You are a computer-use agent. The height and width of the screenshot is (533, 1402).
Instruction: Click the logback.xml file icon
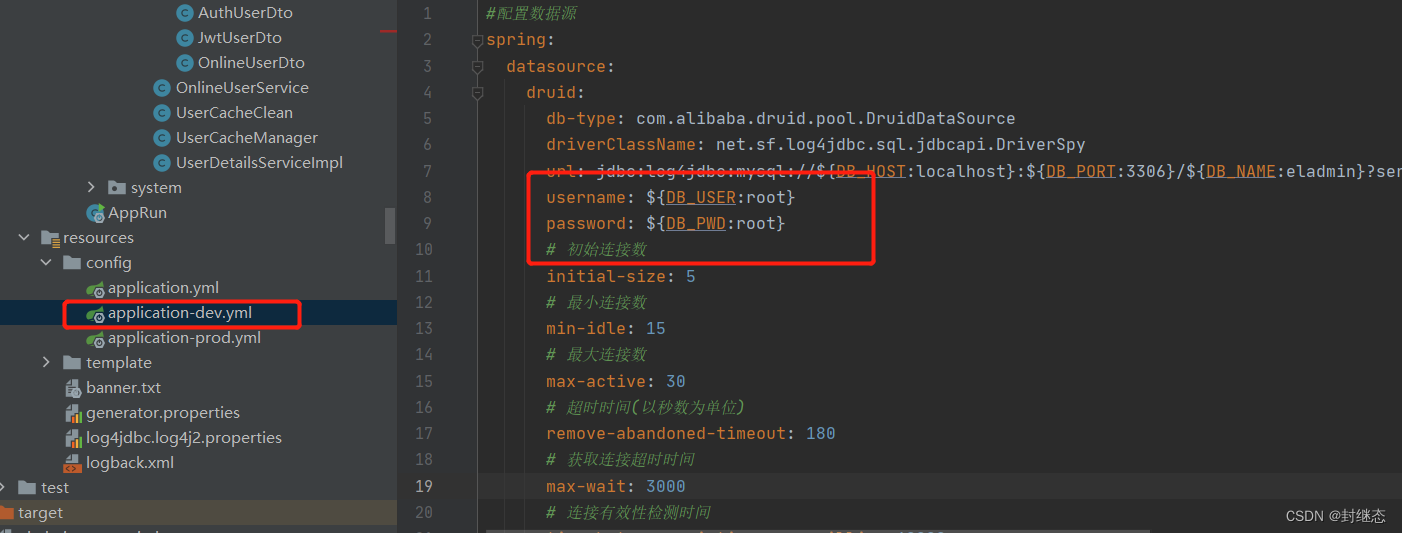(x=73, y=463)
